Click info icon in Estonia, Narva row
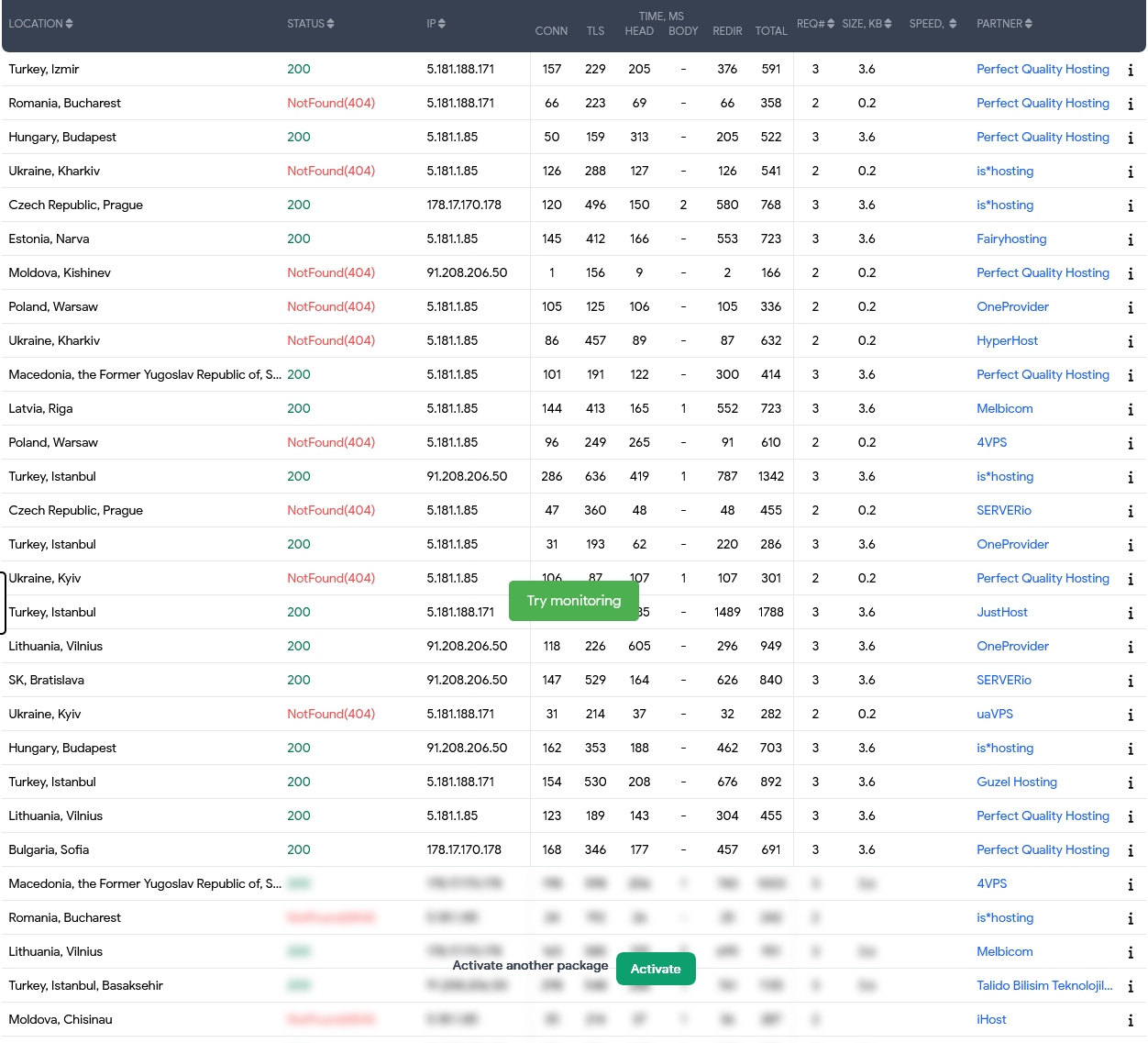The image size is (1148, 1043). [1130, 239]
